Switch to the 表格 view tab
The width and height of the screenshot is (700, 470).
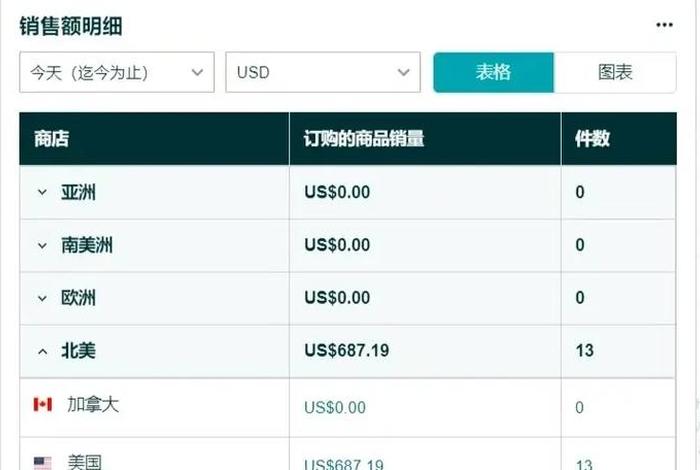coord(493,72)
